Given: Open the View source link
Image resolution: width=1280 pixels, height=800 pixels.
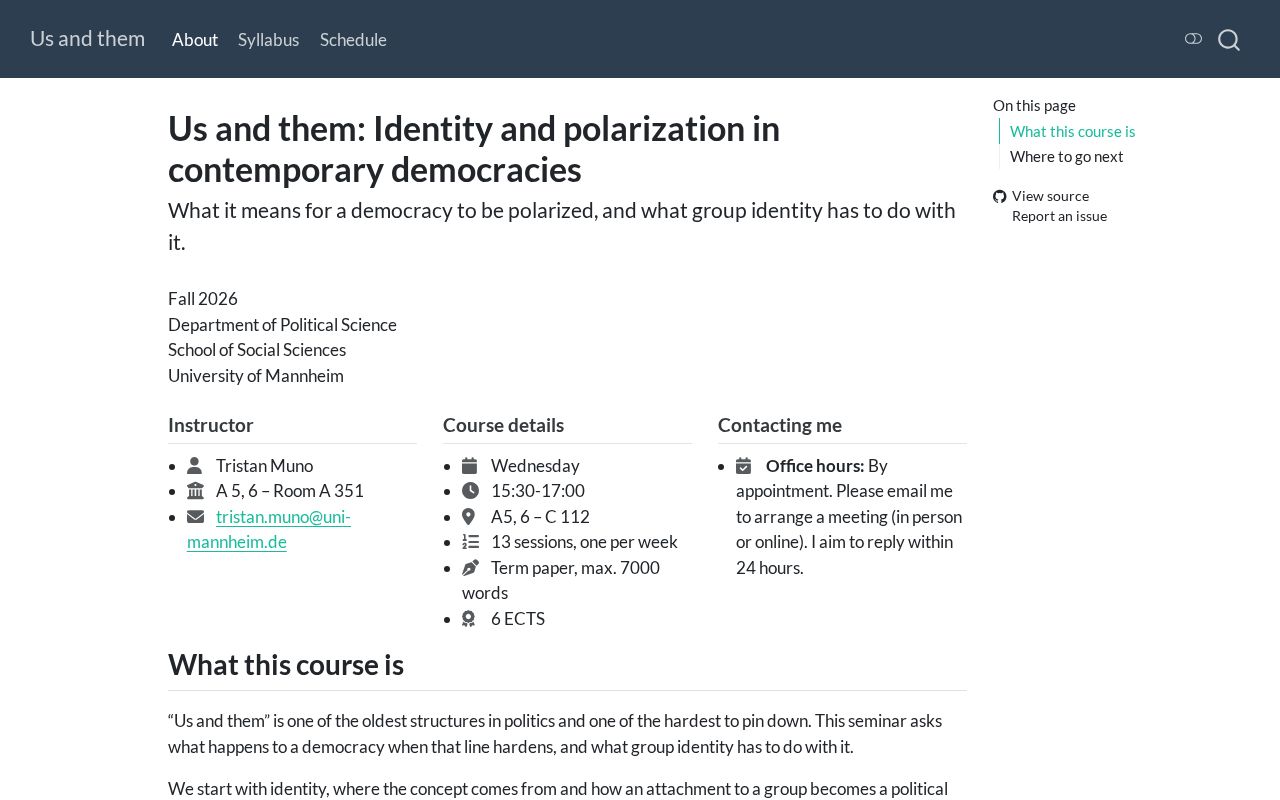Looking at the screenshot, I should coord(1050,196).
